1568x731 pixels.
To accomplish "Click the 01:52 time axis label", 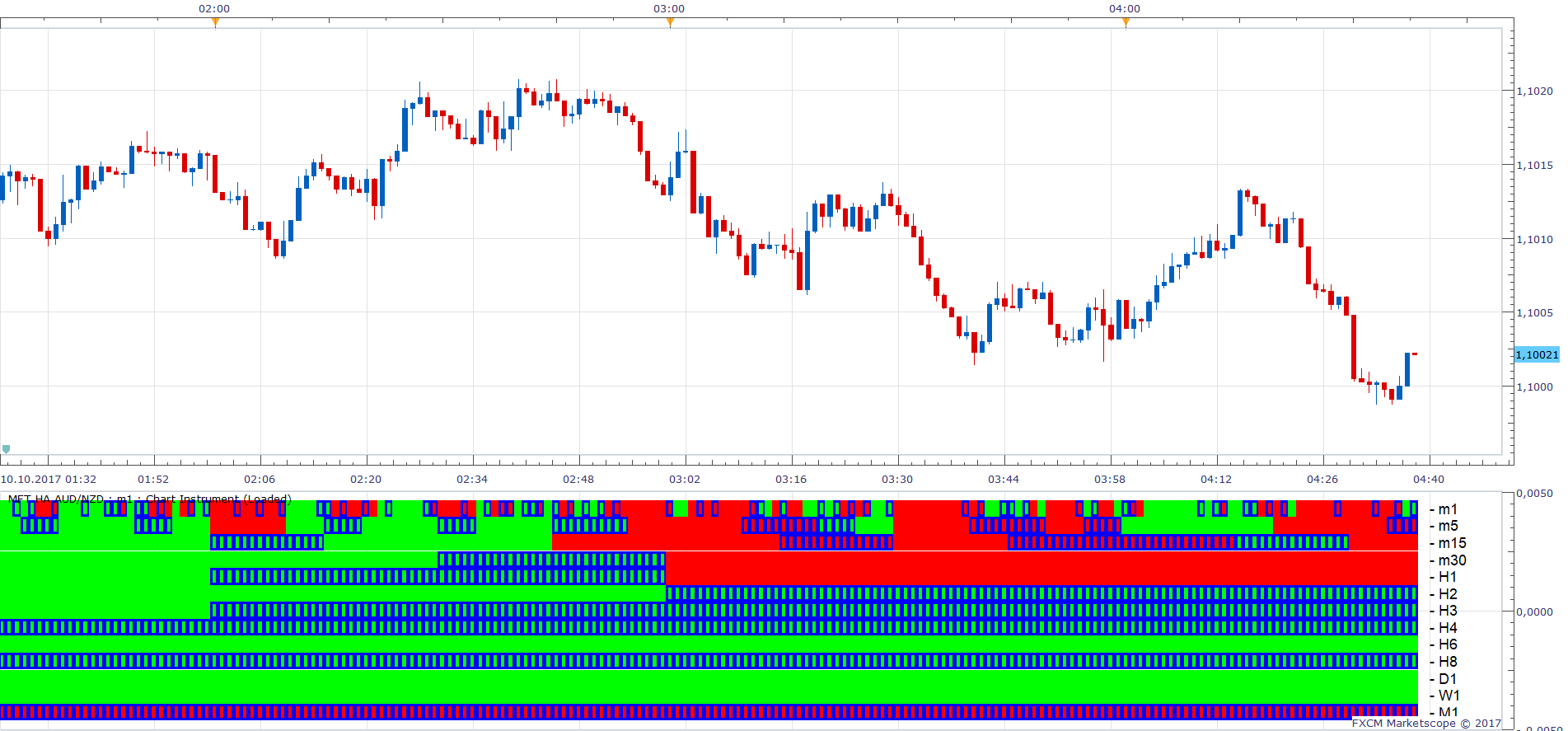I will 153,480.
